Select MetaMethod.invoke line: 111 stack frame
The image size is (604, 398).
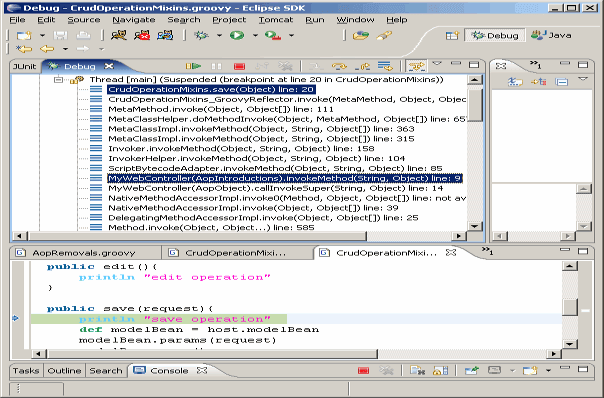pos(221,109)
